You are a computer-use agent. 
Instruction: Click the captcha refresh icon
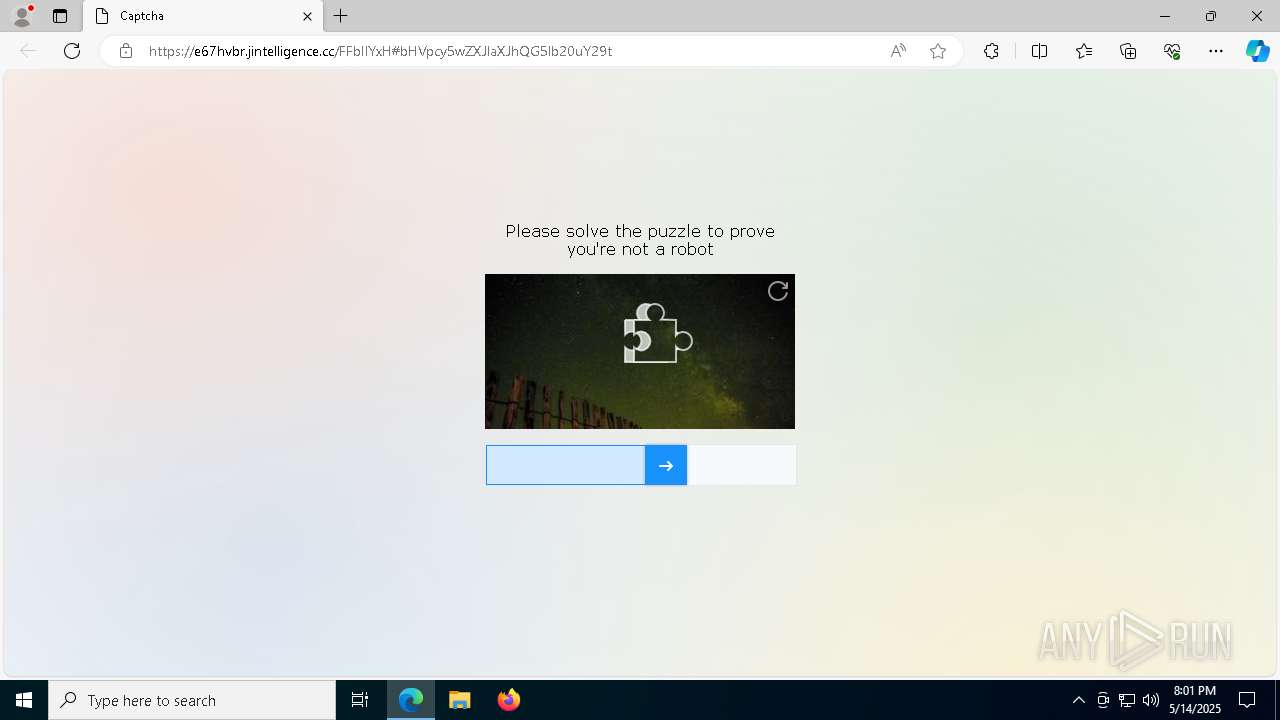point(778,291)
